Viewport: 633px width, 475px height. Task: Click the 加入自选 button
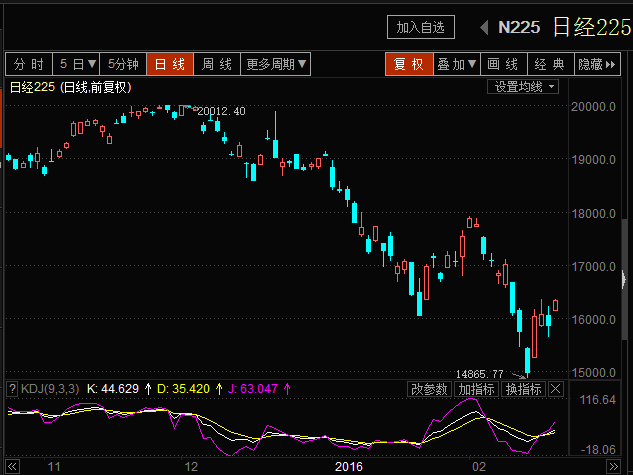pyautogui.click(x=421, y=27)
